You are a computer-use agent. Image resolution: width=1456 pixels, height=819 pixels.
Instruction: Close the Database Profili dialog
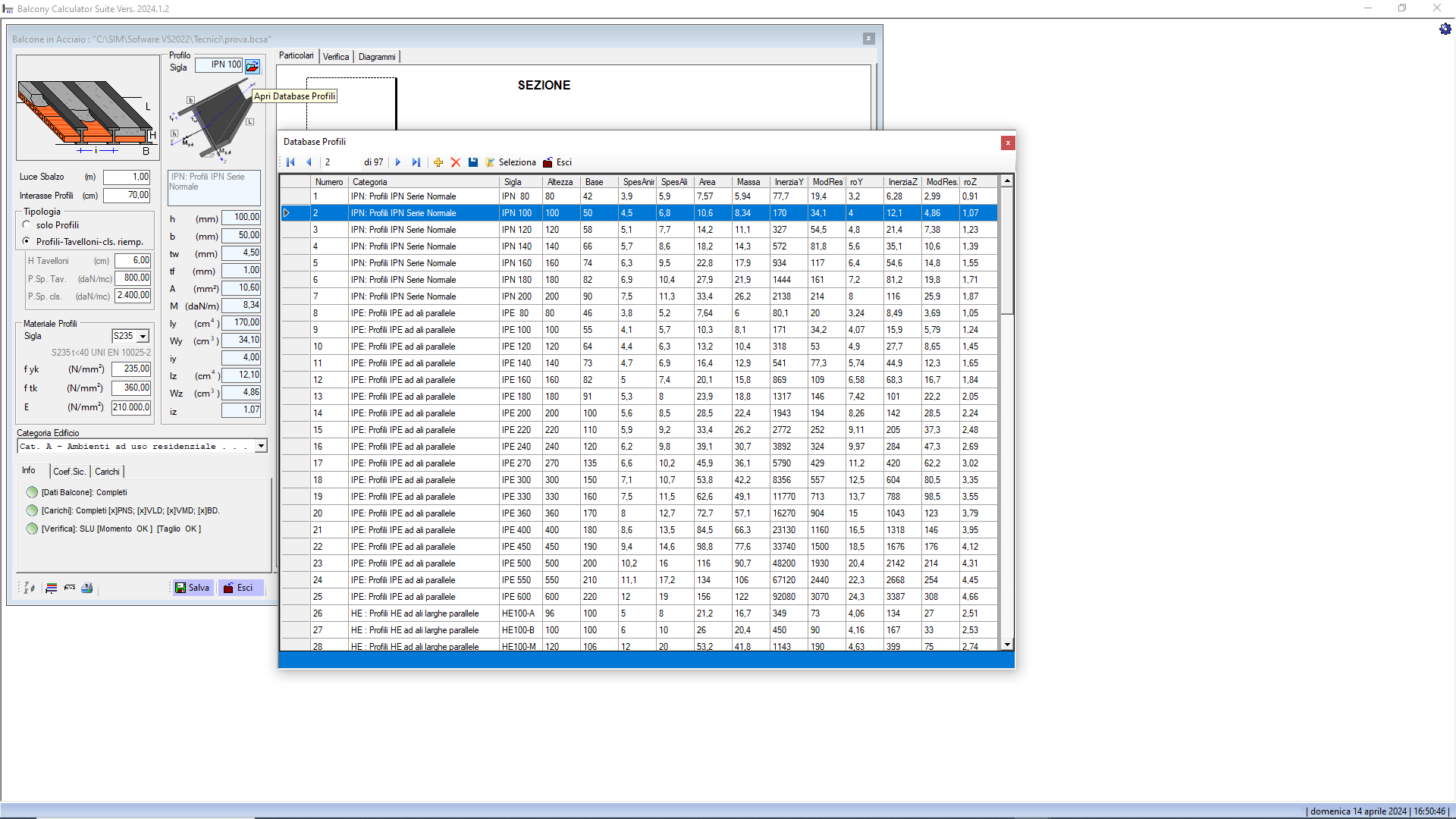1008,143
